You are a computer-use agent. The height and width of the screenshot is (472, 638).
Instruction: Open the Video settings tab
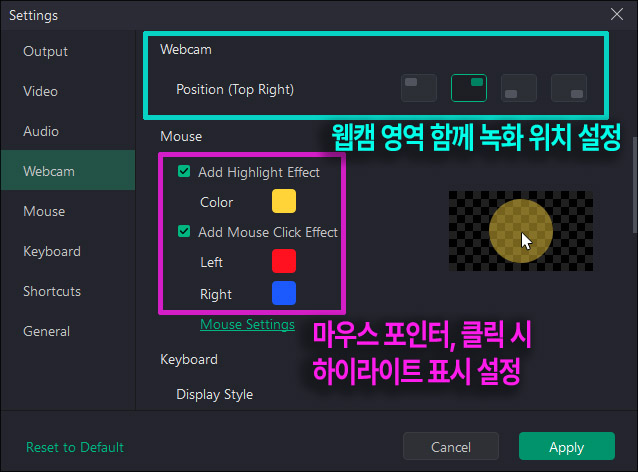68,91
